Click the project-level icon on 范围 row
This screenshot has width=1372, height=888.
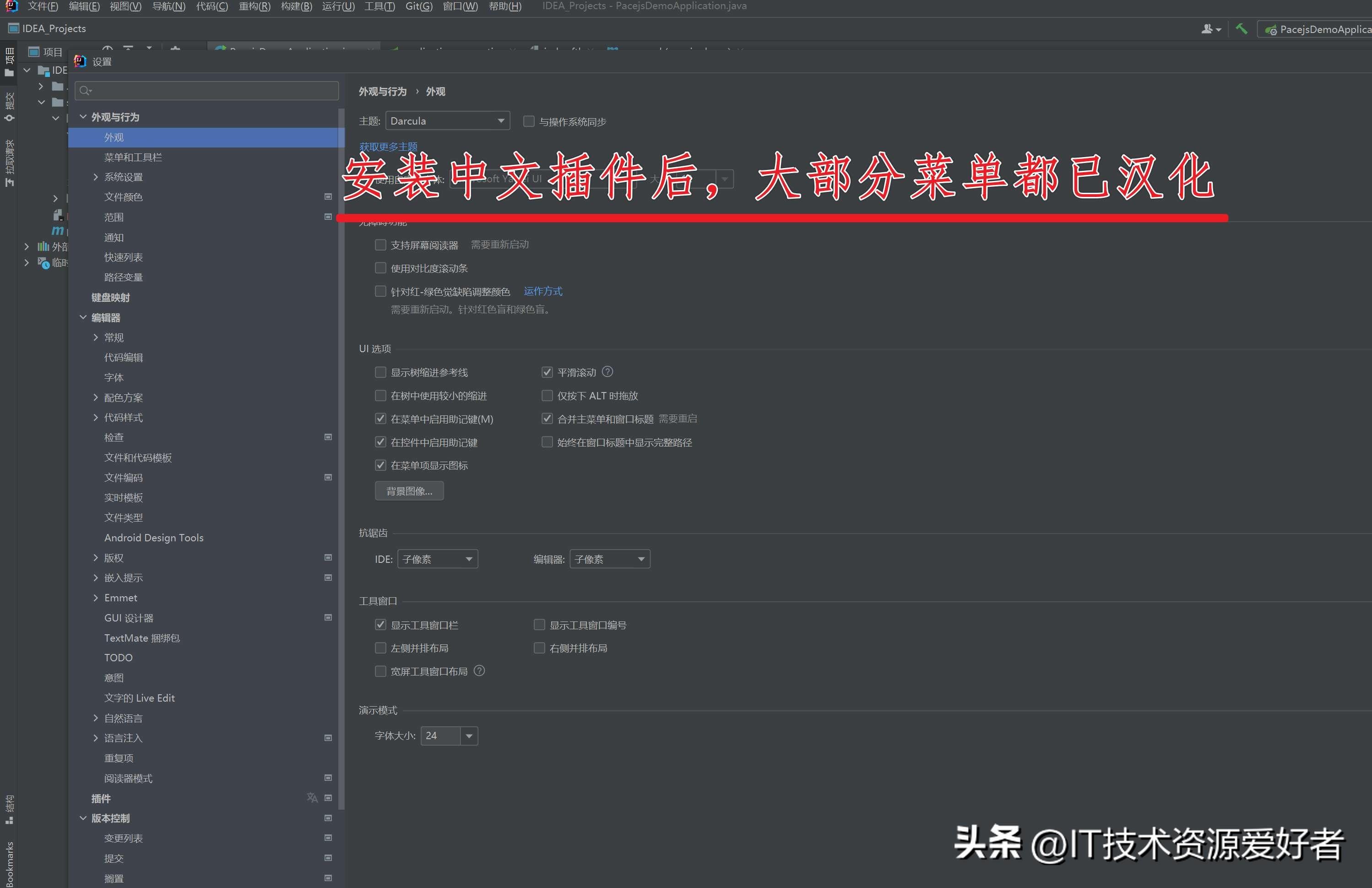[328, 217]
